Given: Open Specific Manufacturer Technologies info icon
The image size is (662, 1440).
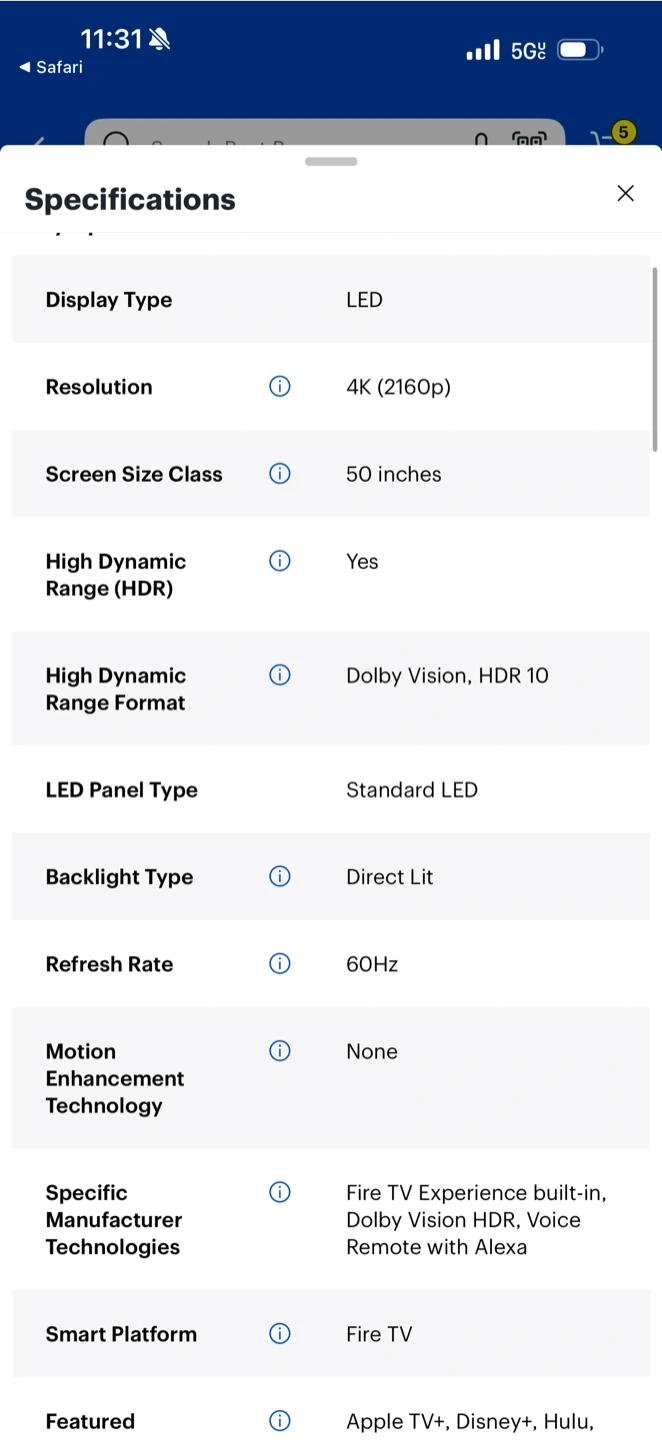Looking at the screenshot, I should [x=280, y=1192].
